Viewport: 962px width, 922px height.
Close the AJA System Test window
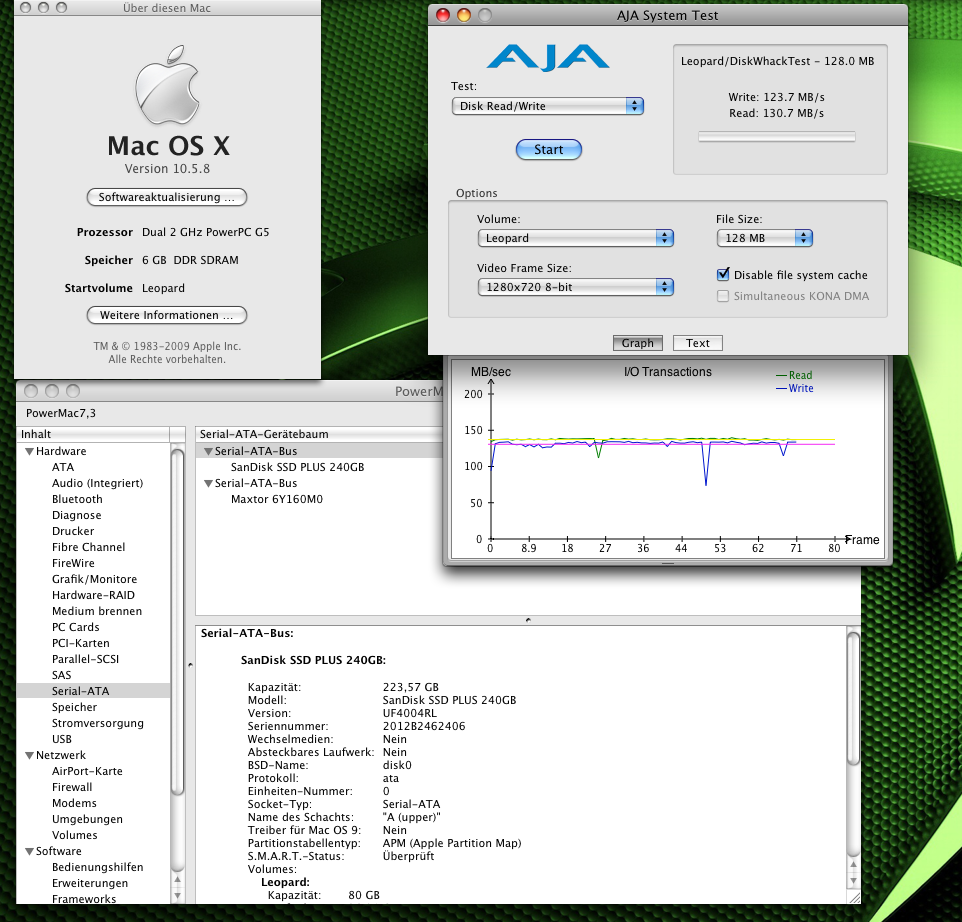point(443,15)
